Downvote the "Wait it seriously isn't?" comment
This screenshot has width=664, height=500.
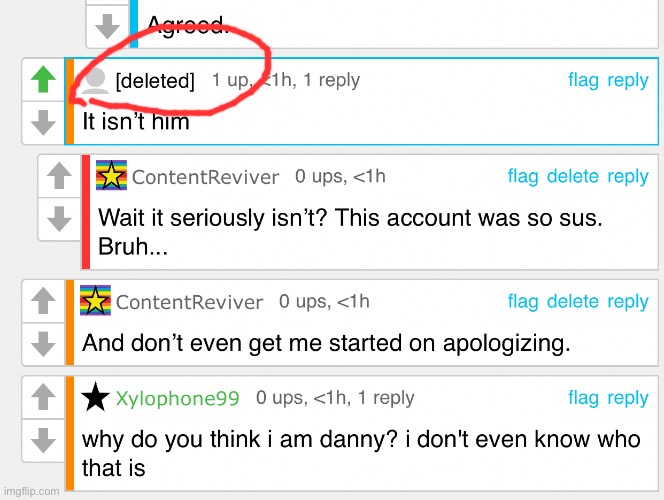pos(59,219)
